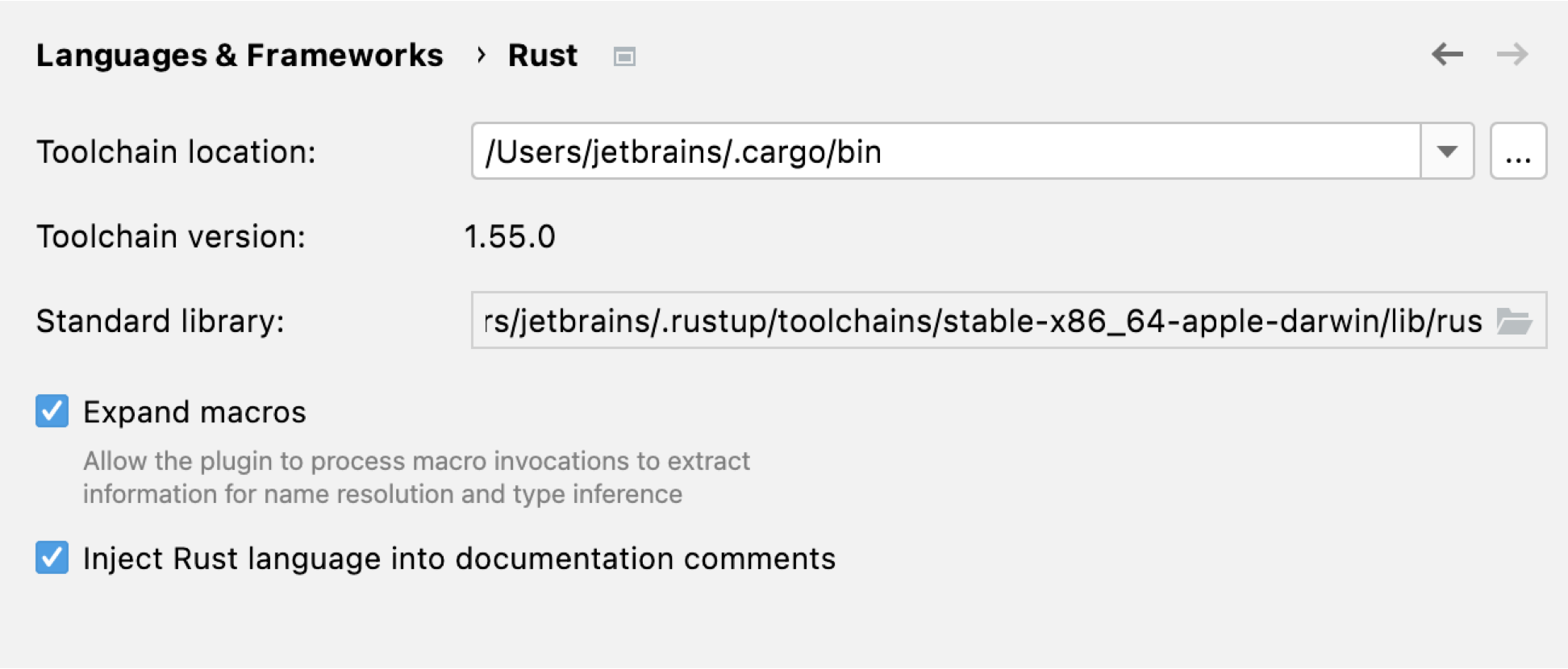
Task: Click the ... browse button for toolchain location
Action: (1519, 151)
